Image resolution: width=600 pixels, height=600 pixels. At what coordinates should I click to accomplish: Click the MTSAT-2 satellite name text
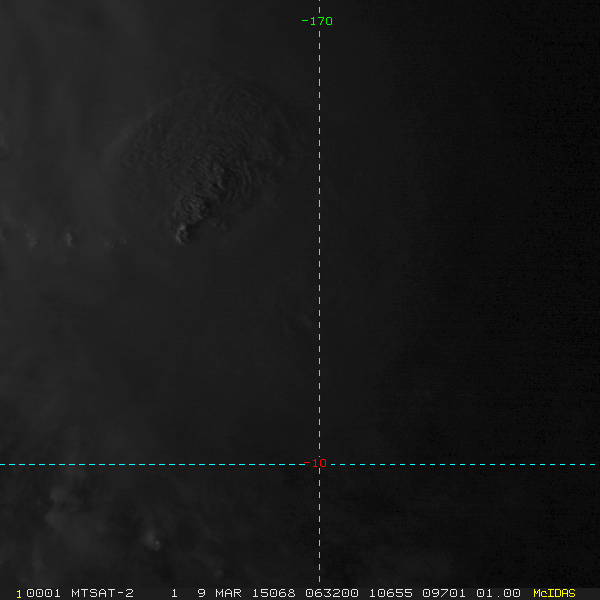coord(102,593)
